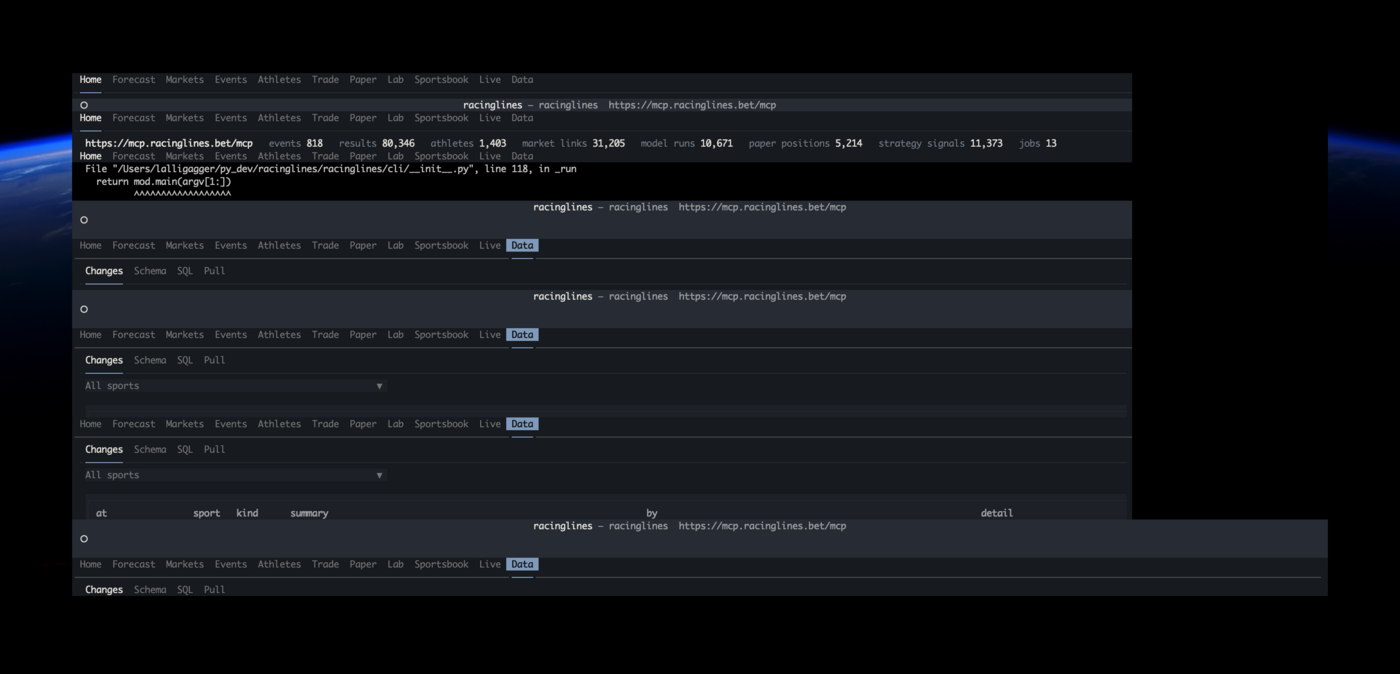
Task: Open Schema in sub-tab row above lower All sports dropdown
Action: tap(150, 449)
